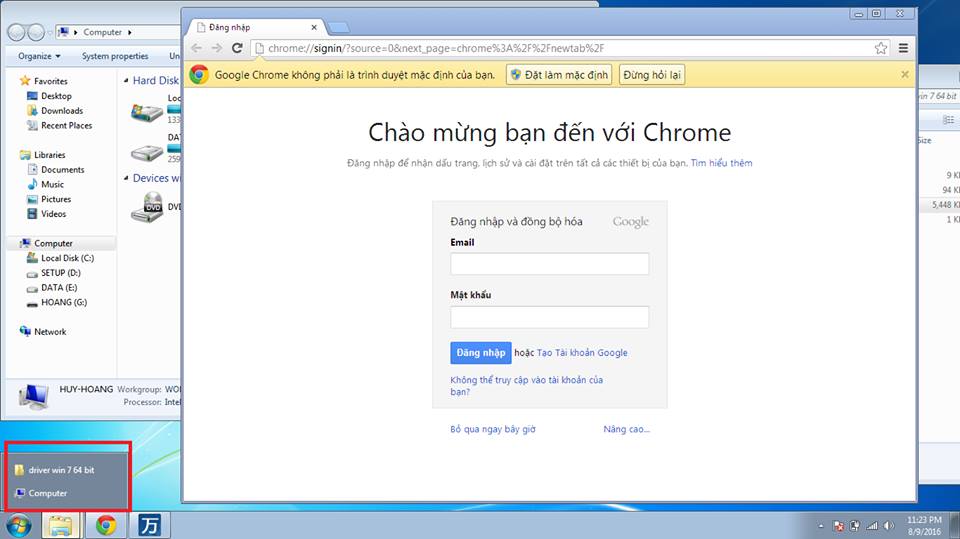Click Bỏ qua ngay bây giờ link

tap(493, 429)
